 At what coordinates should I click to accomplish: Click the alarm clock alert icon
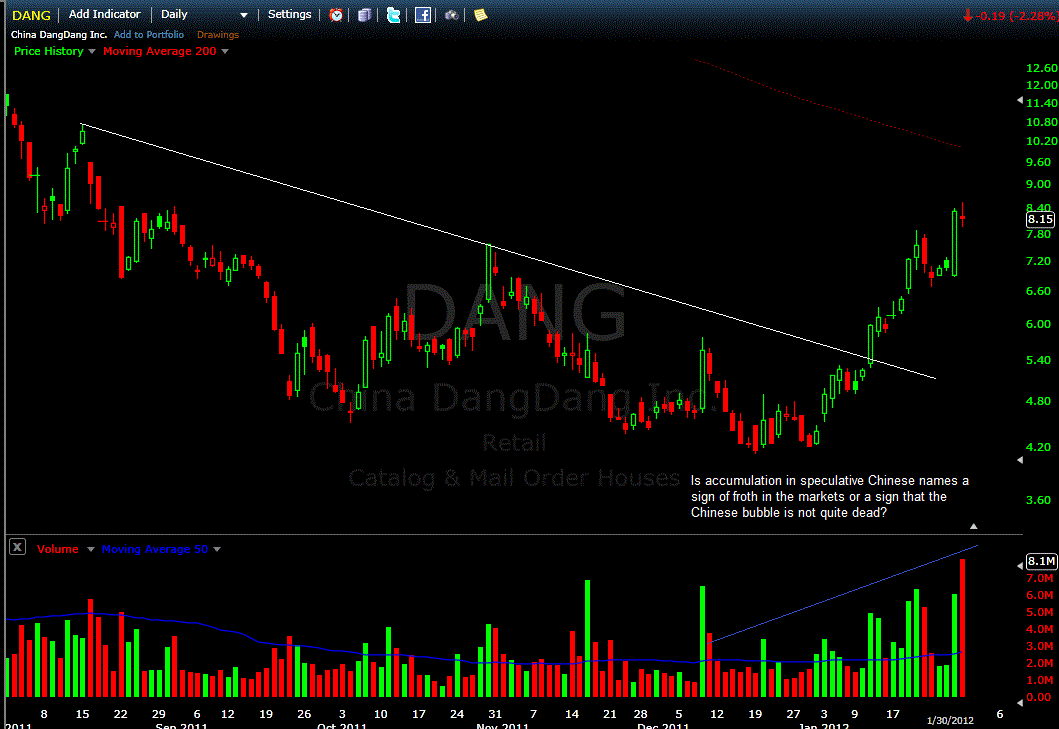[x=336, y=15]
